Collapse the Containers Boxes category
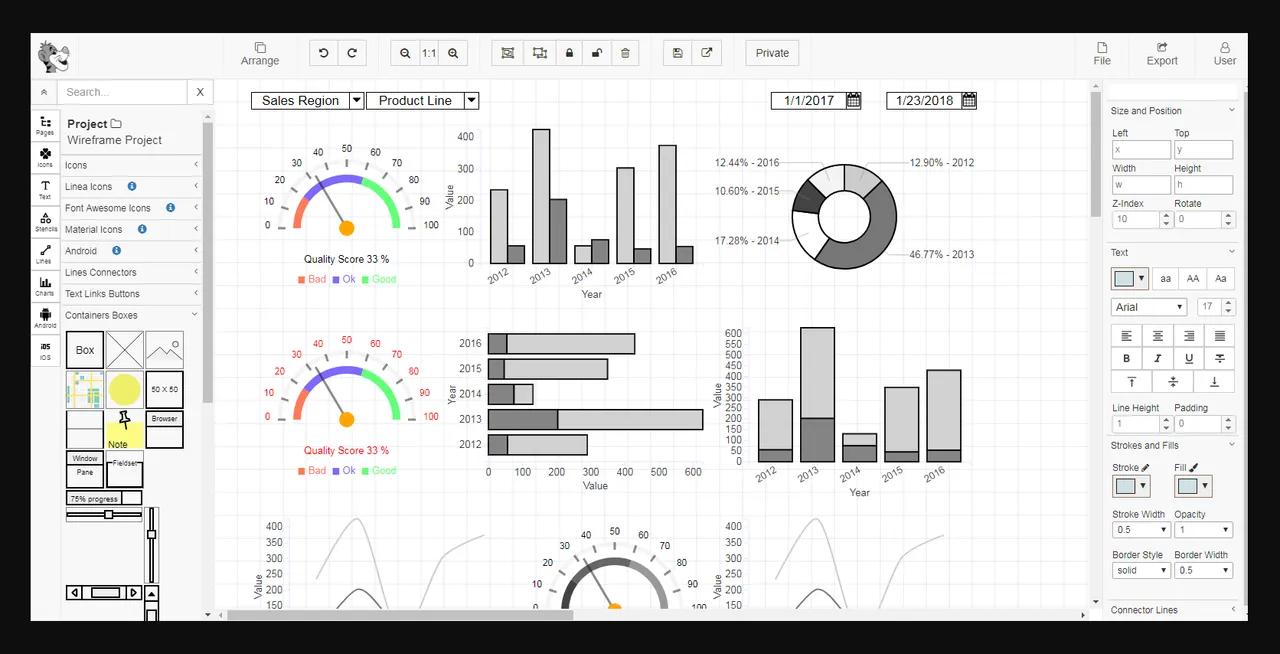Screen dimensions: 1280x654 tap(130, 315)
